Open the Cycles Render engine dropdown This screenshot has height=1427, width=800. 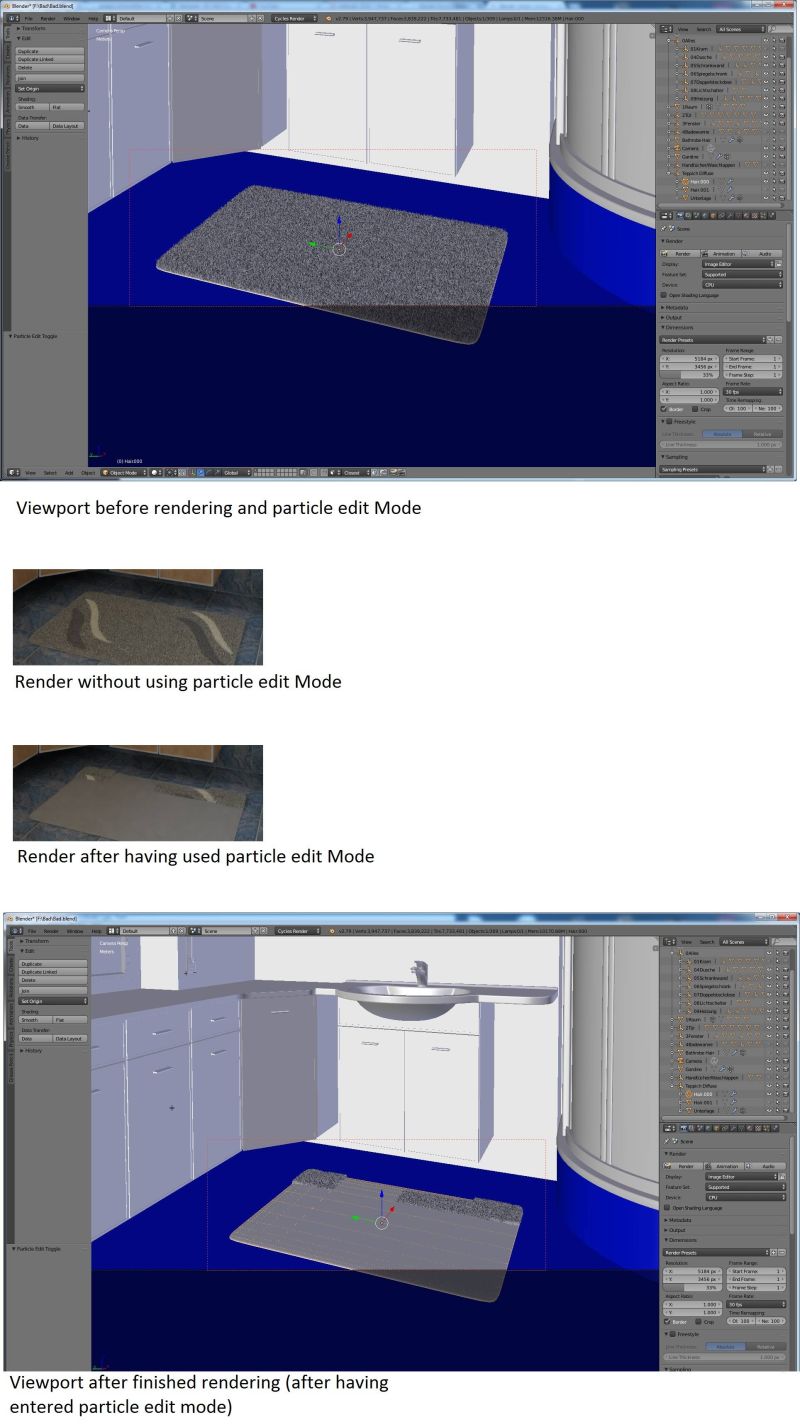click(x=295, y=17)
